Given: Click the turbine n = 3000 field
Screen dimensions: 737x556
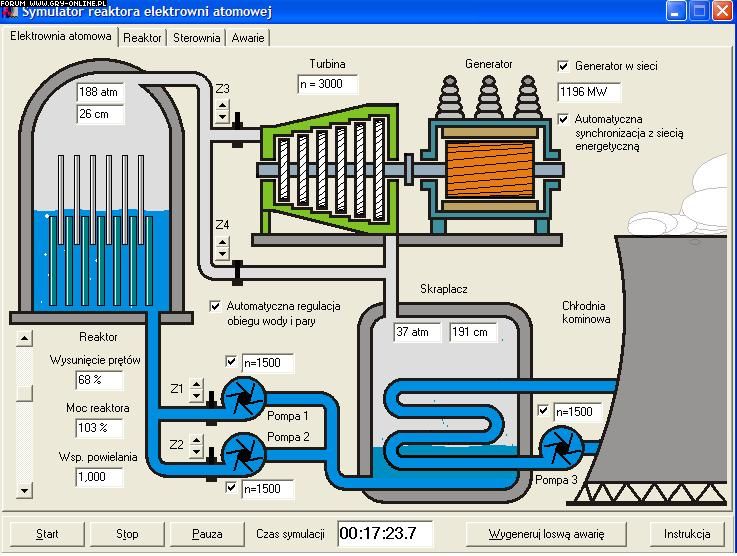Looking at the screenshot, I should pyautogui.click(x=328, y=84).
